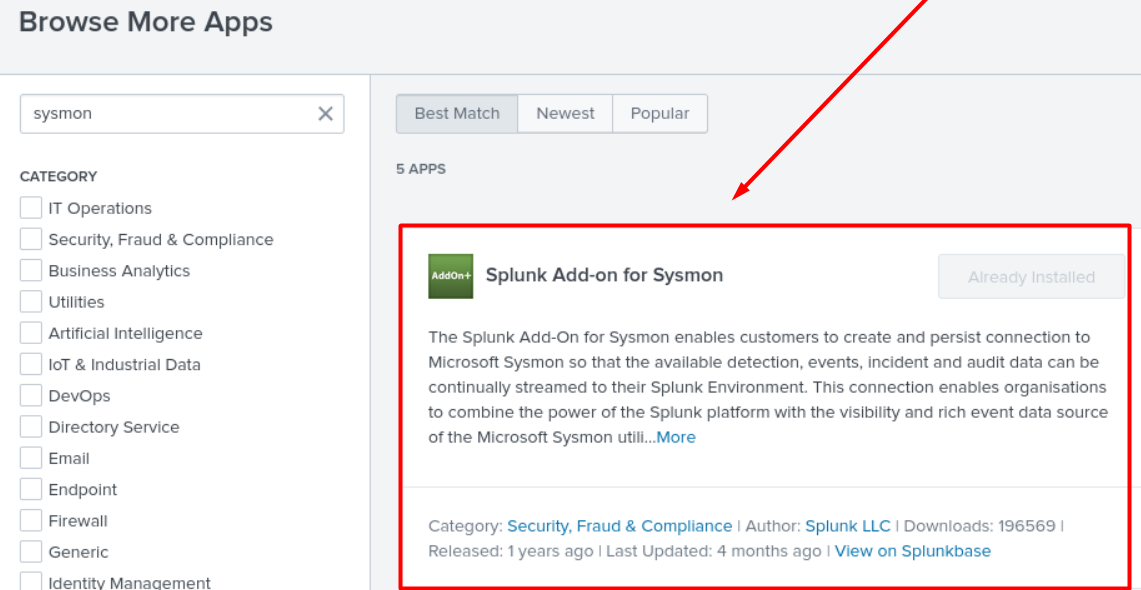Open the Splunk LLC author link
The height and width of the screenshot is (590, 1141).
pos(848,526)
